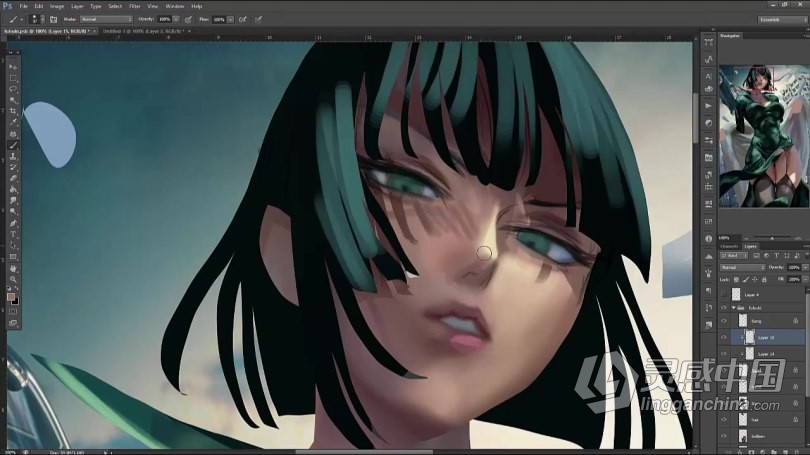The width and height of the screenshot is (810, 455).
Task: Select the Brush tool in toolbox
Action: point(13,145)
